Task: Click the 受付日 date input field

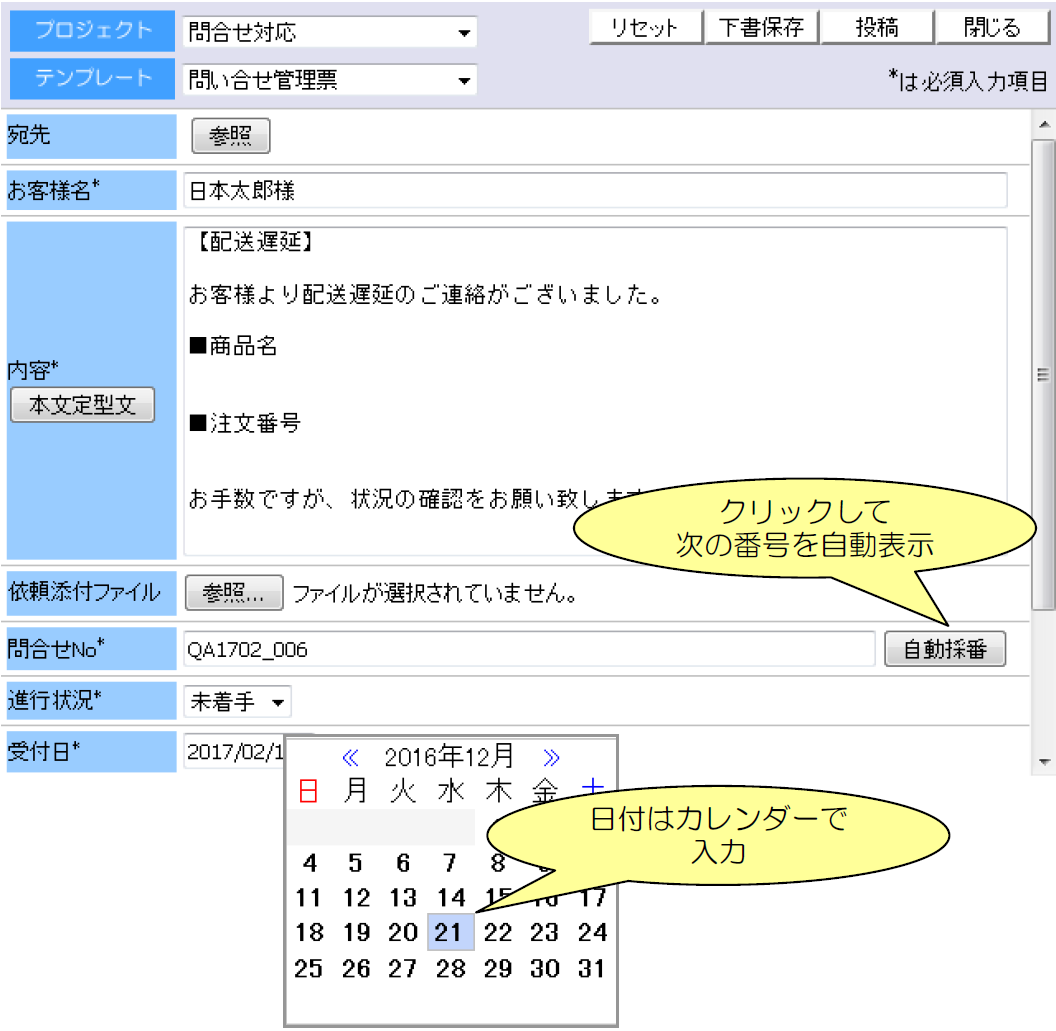Action: pyautogui.click(x=234, y=752)
